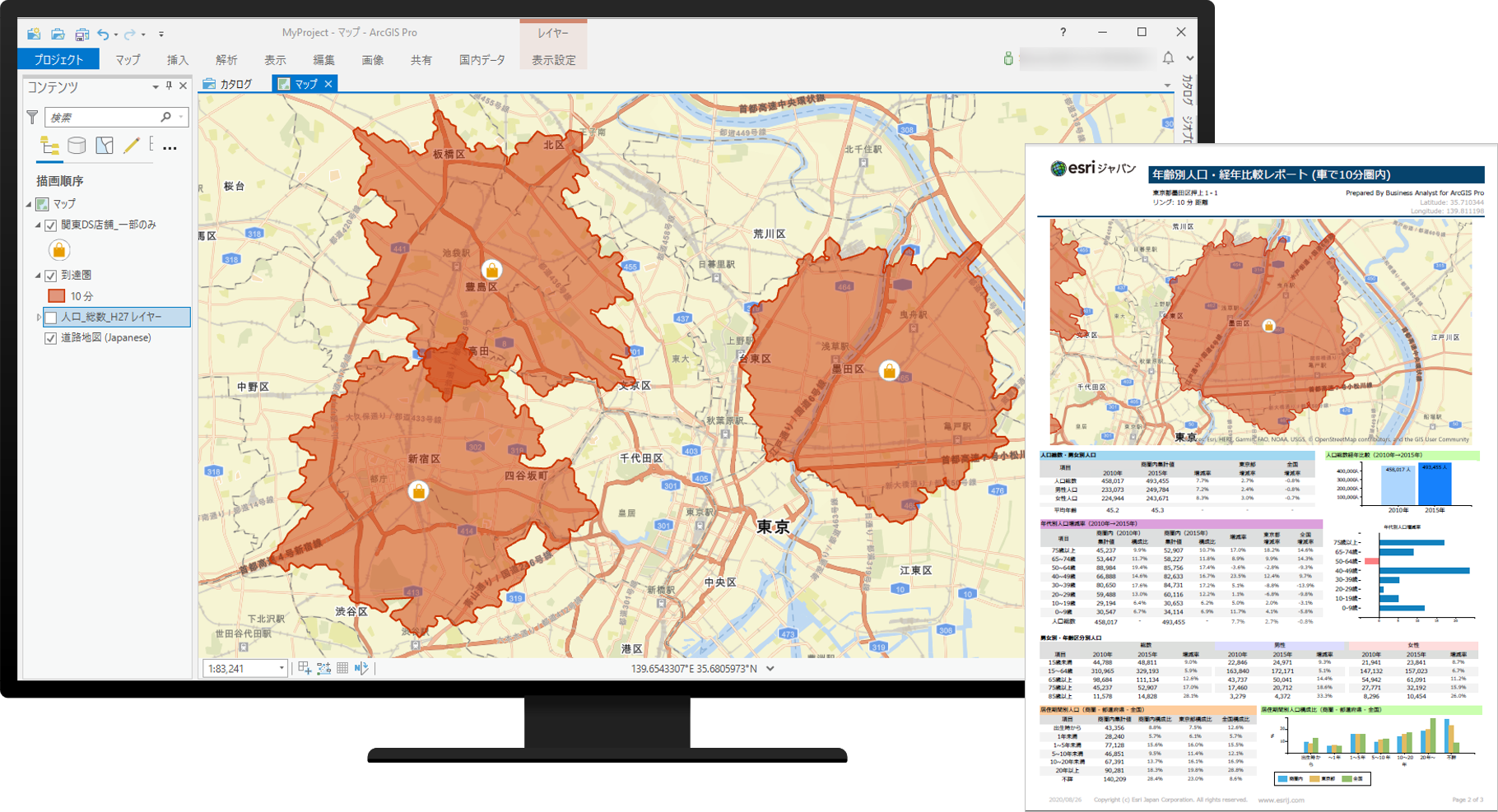Image resolution: width=1498 pixels, height=812 pixels.
Task: Click the store marker in 豊島区
Action: click(x=491, y=270)
